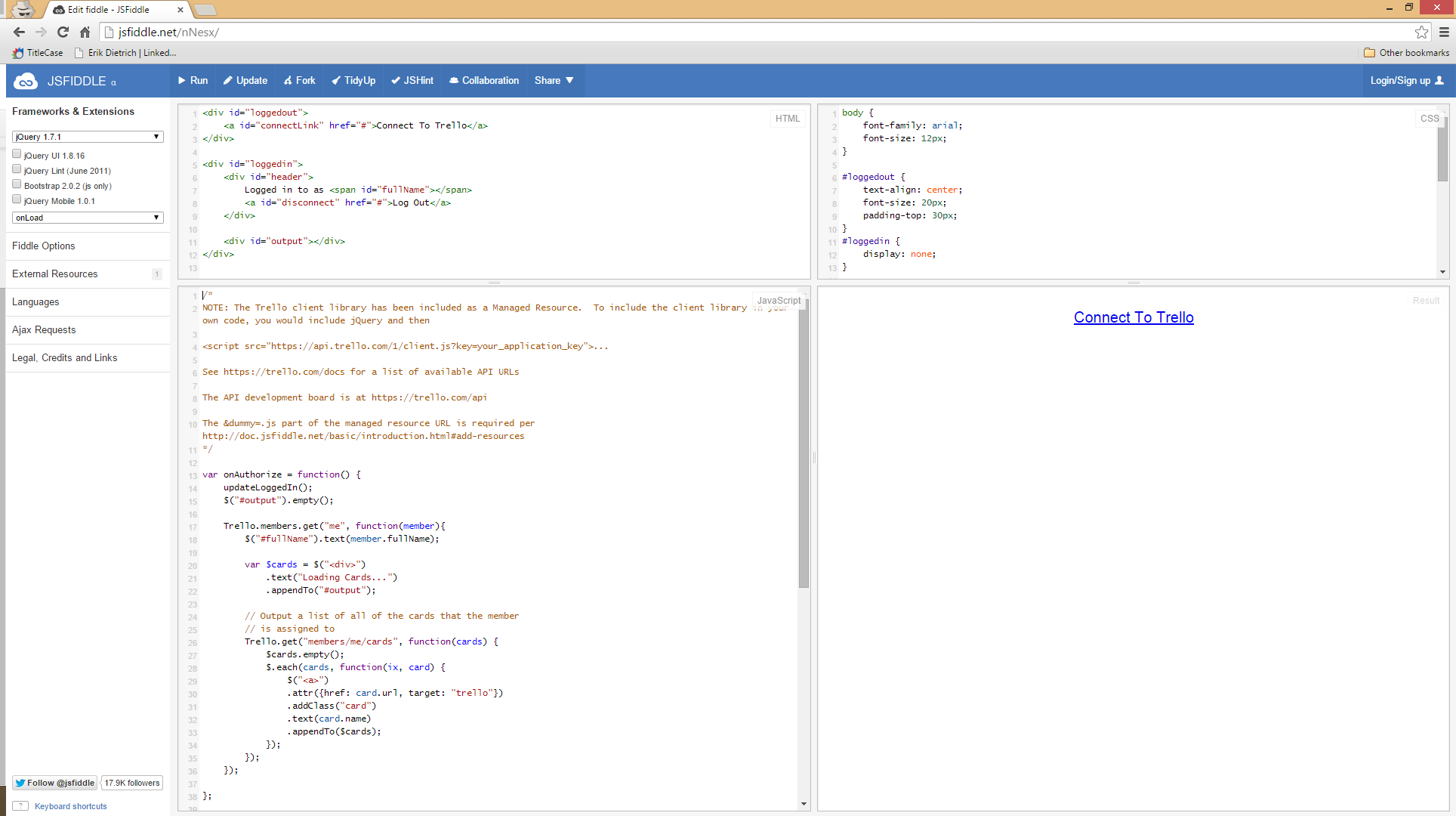Image resolution: width=1456 pixels, height=816 pixels.
Task: Check code with JSHint
Action: [x=412, y=81]
